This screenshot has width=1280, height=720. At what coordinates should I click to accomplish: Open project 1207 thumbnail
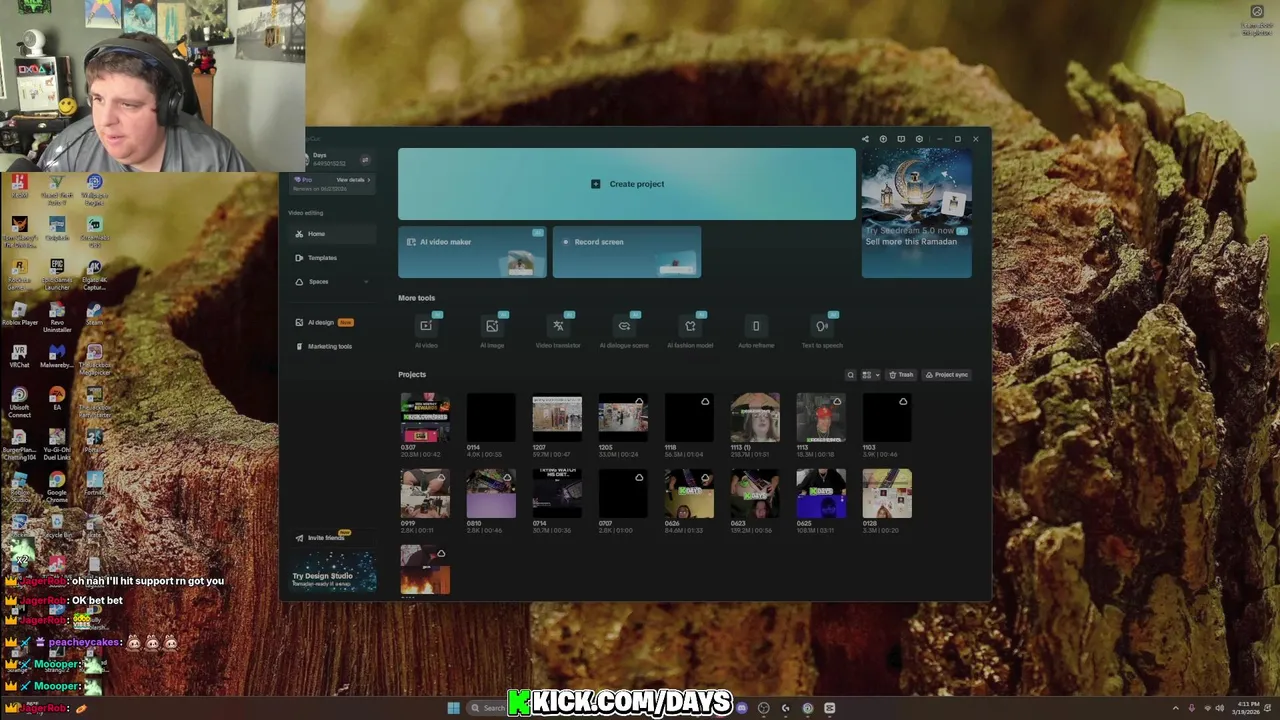[557, 418]
